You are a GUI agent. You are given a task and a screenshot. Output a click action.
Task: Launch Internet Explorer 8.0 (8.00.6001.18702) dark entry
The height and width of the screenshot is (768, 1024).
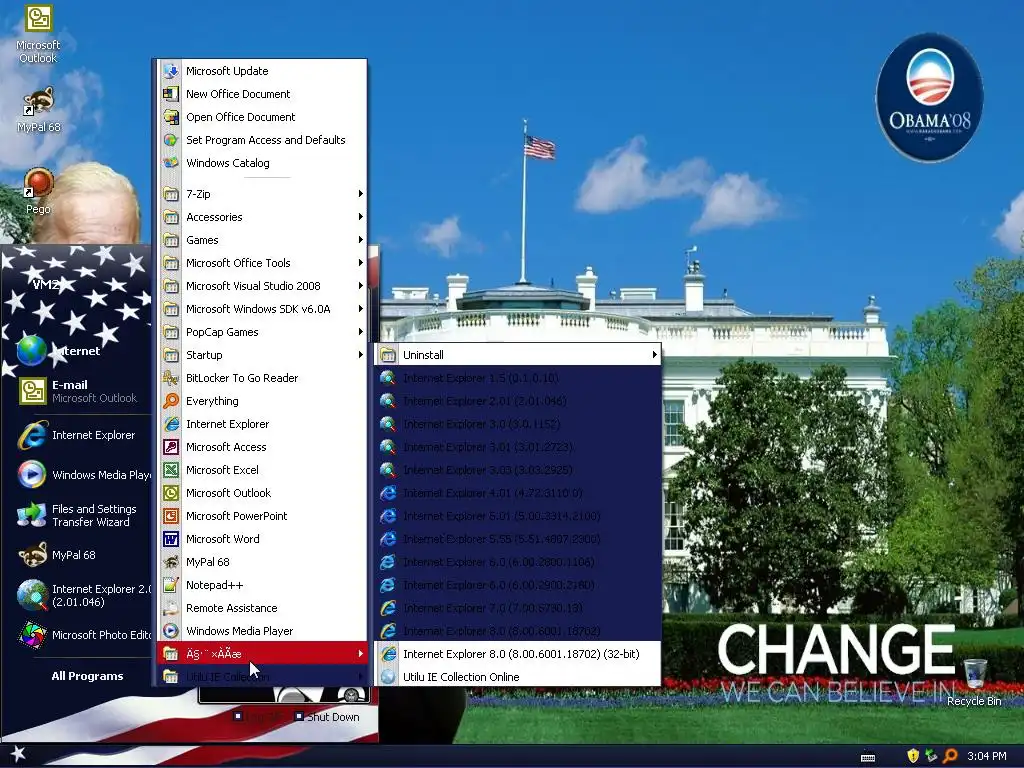pos(518,631)
